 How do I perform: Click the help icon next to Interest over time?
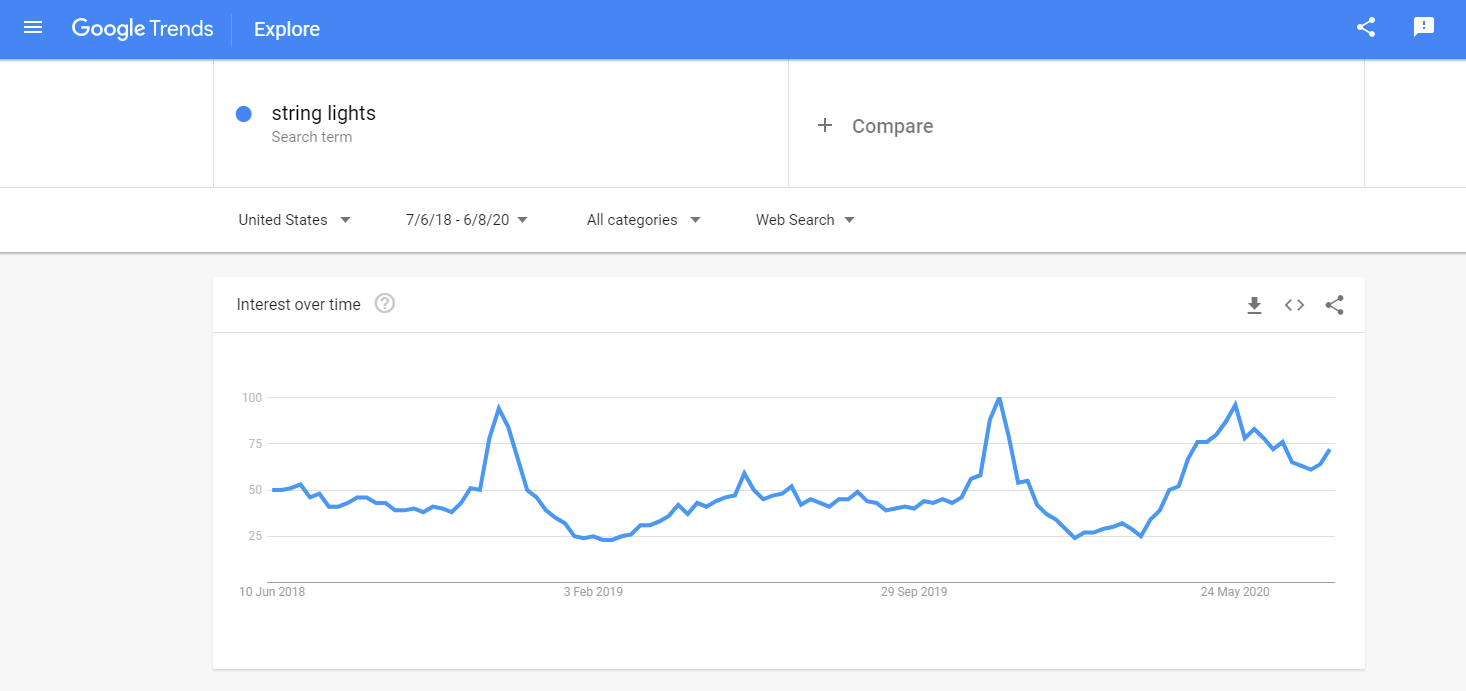(385, 303)
